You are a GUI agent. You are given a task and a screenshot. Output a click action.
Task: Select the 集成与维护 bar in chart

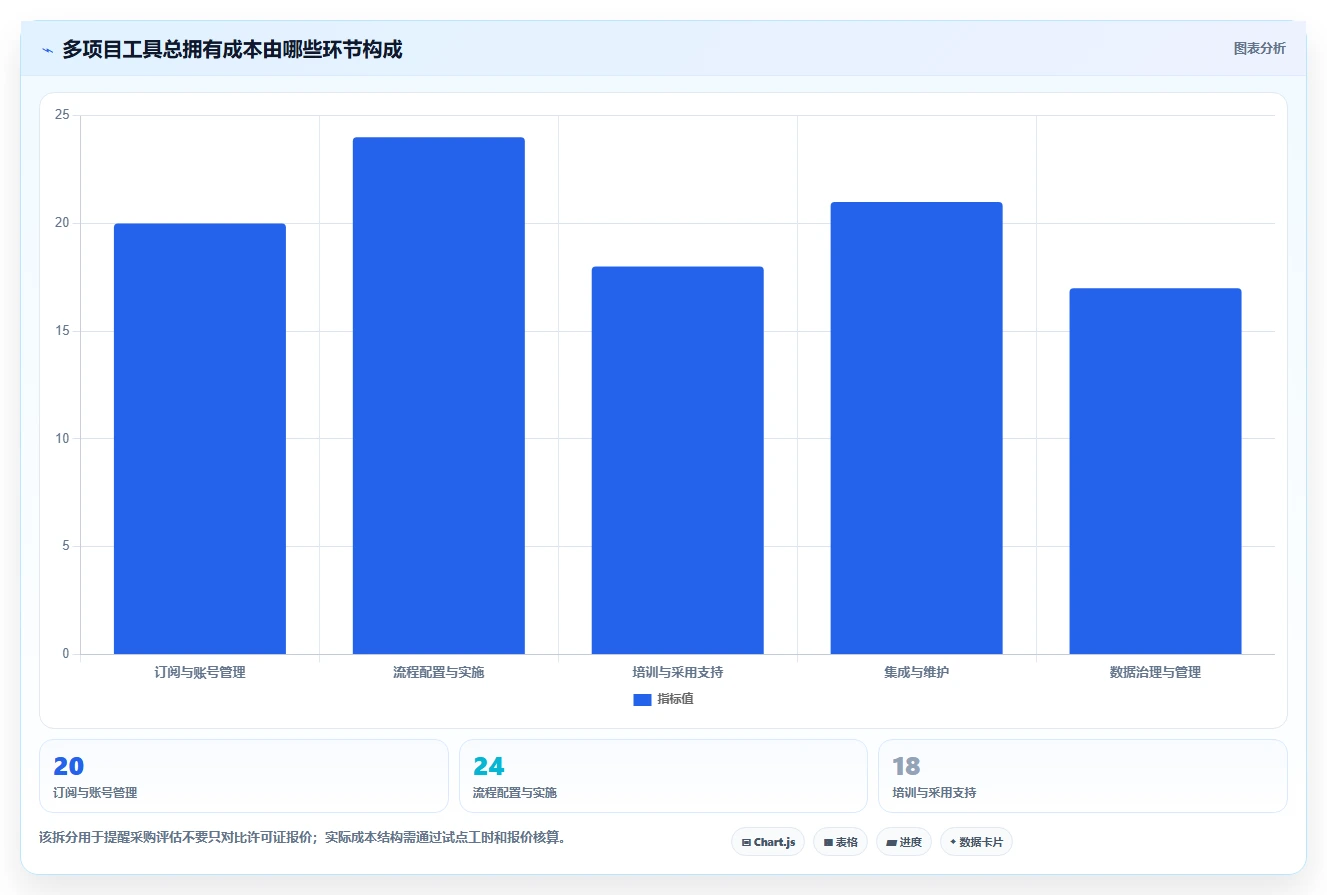[917, 428]
